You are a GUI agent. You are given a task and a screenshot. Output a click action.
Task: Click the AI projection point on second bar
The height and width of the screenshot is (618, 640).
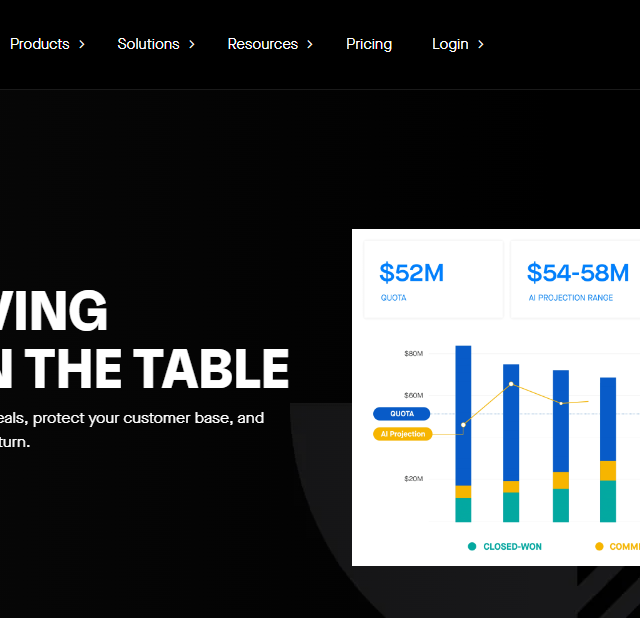click(511, 384)
